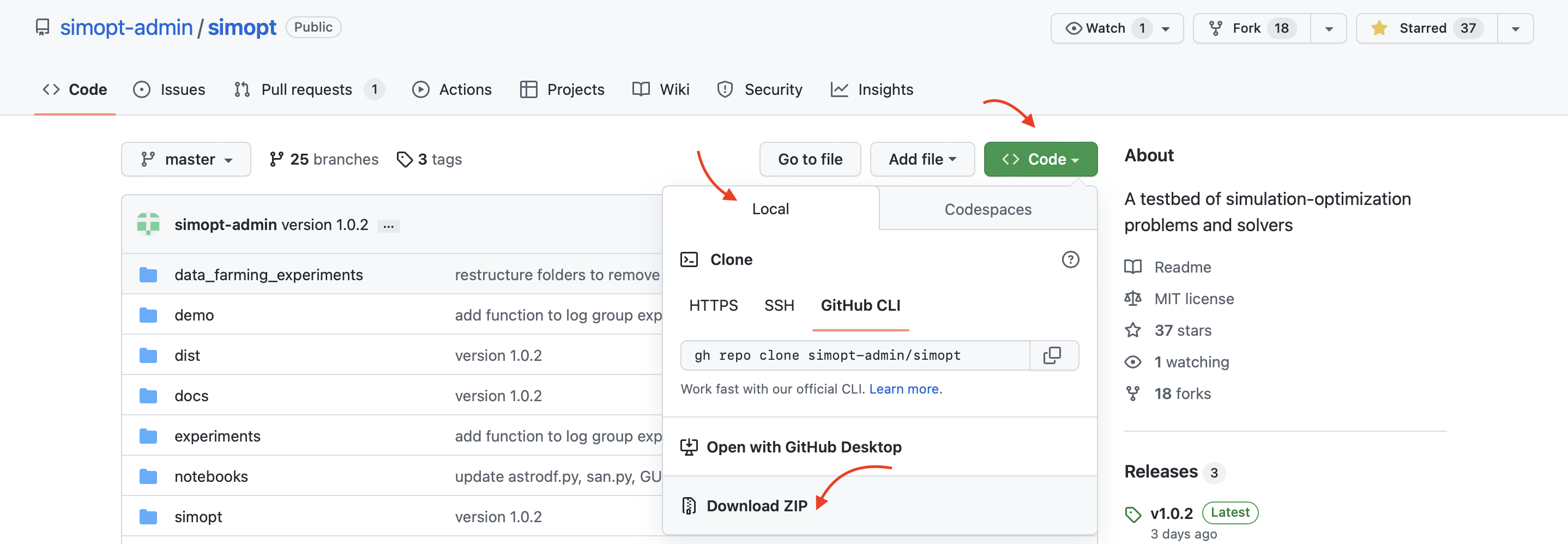Image resolution: width=1568 pixels, height=544 pixels.
Task: Open the notebooks folder name
Action: pos(211,476)
